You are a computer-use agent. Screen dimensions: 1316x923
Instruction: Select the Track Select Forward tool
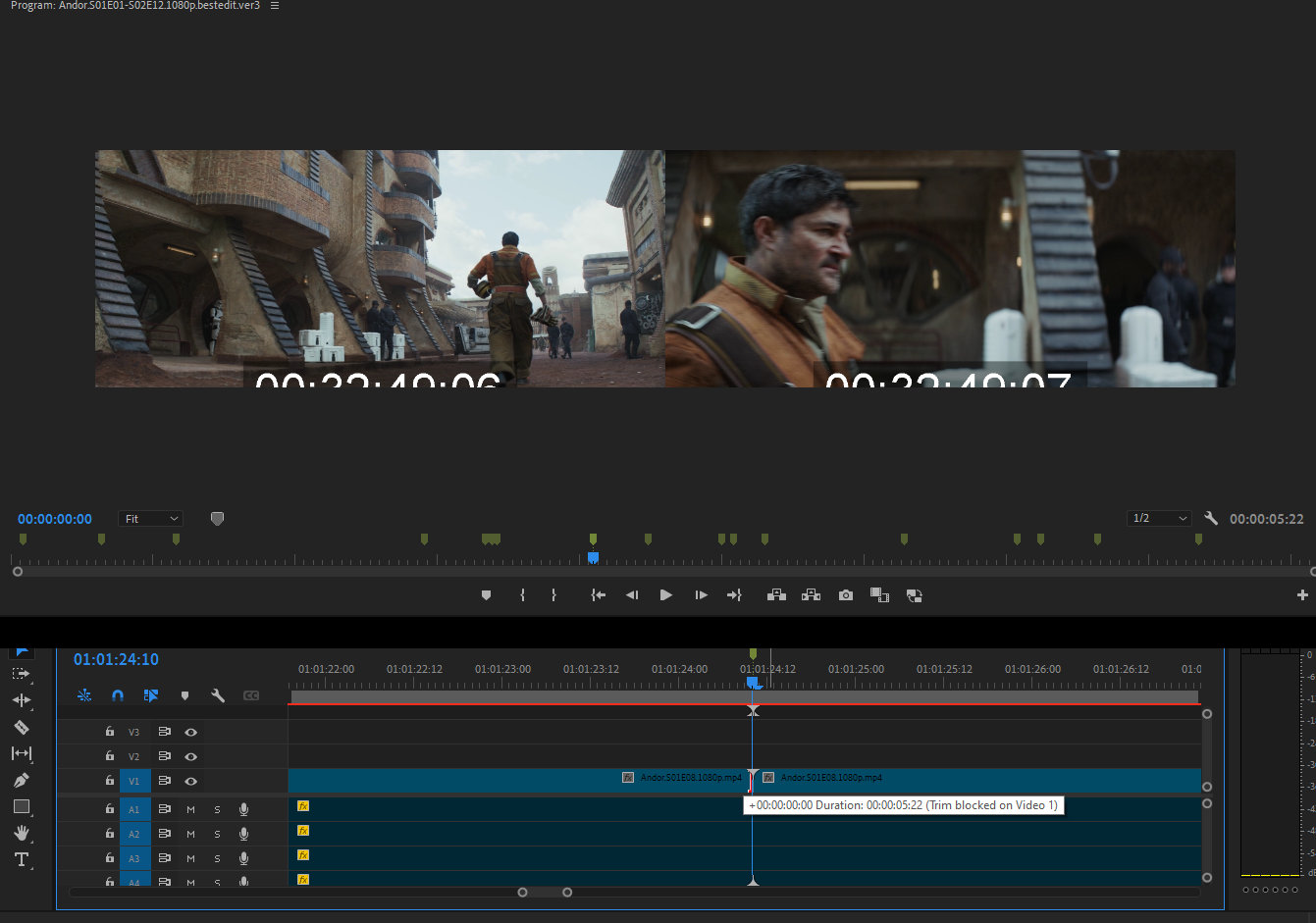(21, 674)
